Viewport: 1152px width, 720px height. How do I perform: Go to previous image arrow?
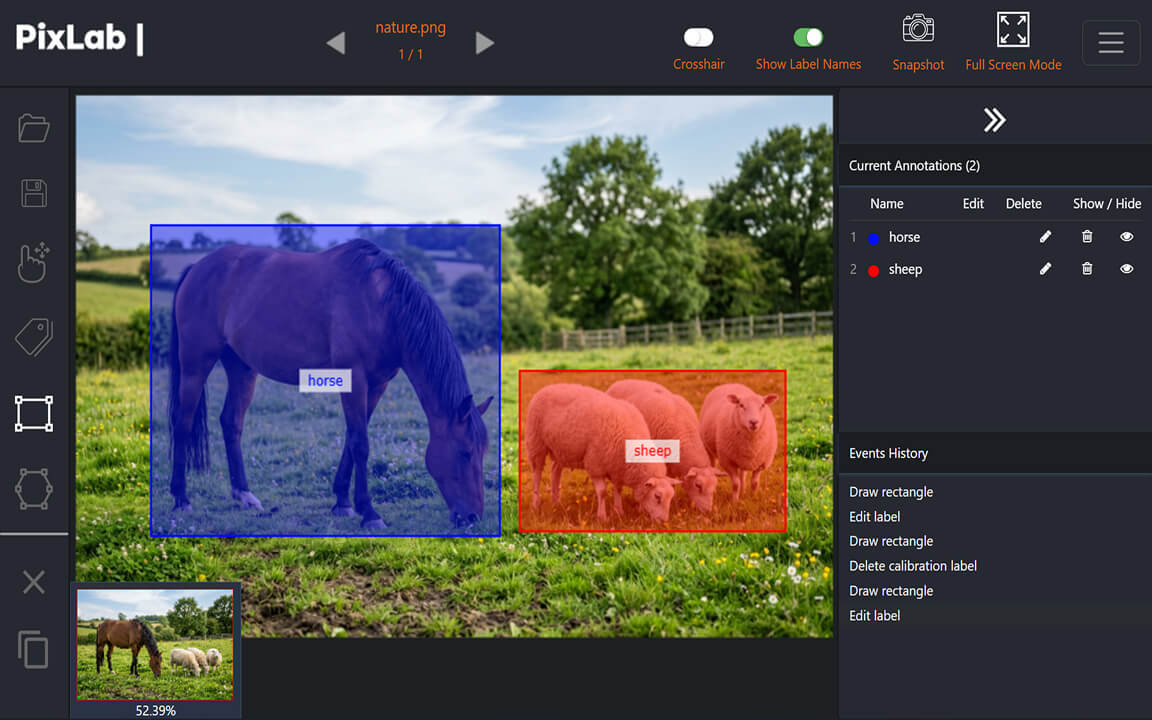click(x=336, y=43)
